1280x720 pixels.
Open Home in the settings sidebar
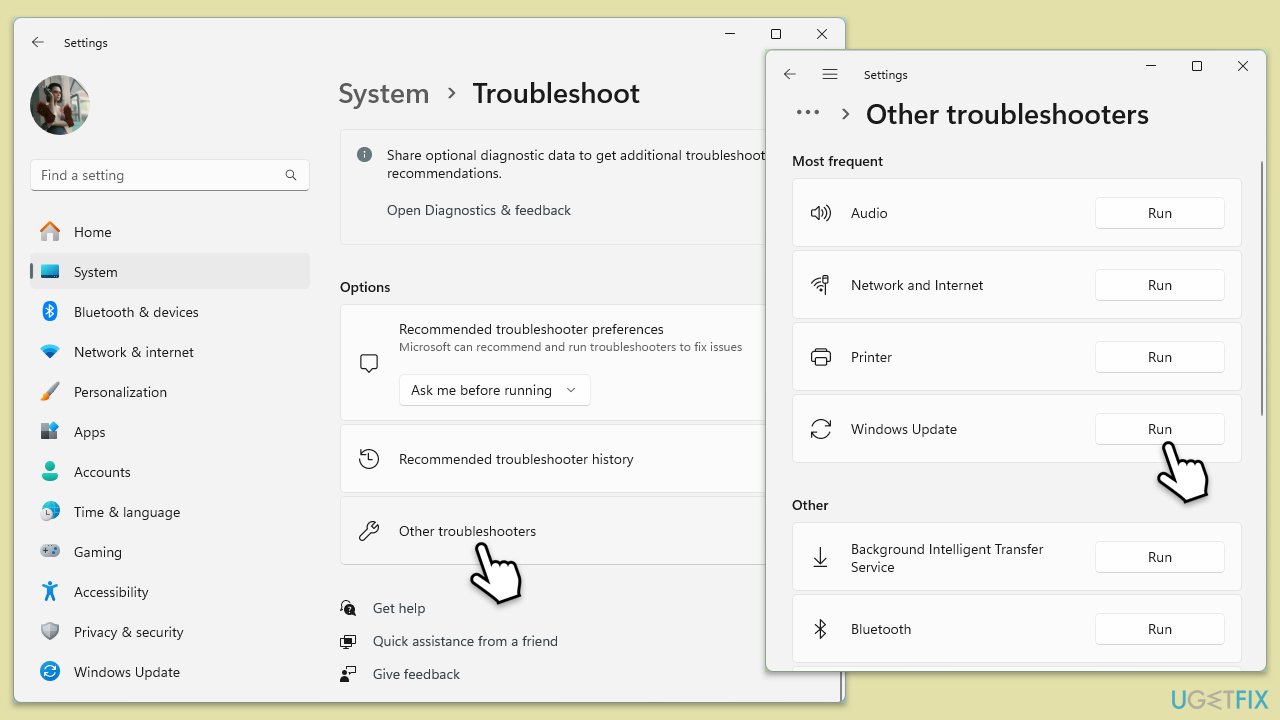[x=170, y=232]
